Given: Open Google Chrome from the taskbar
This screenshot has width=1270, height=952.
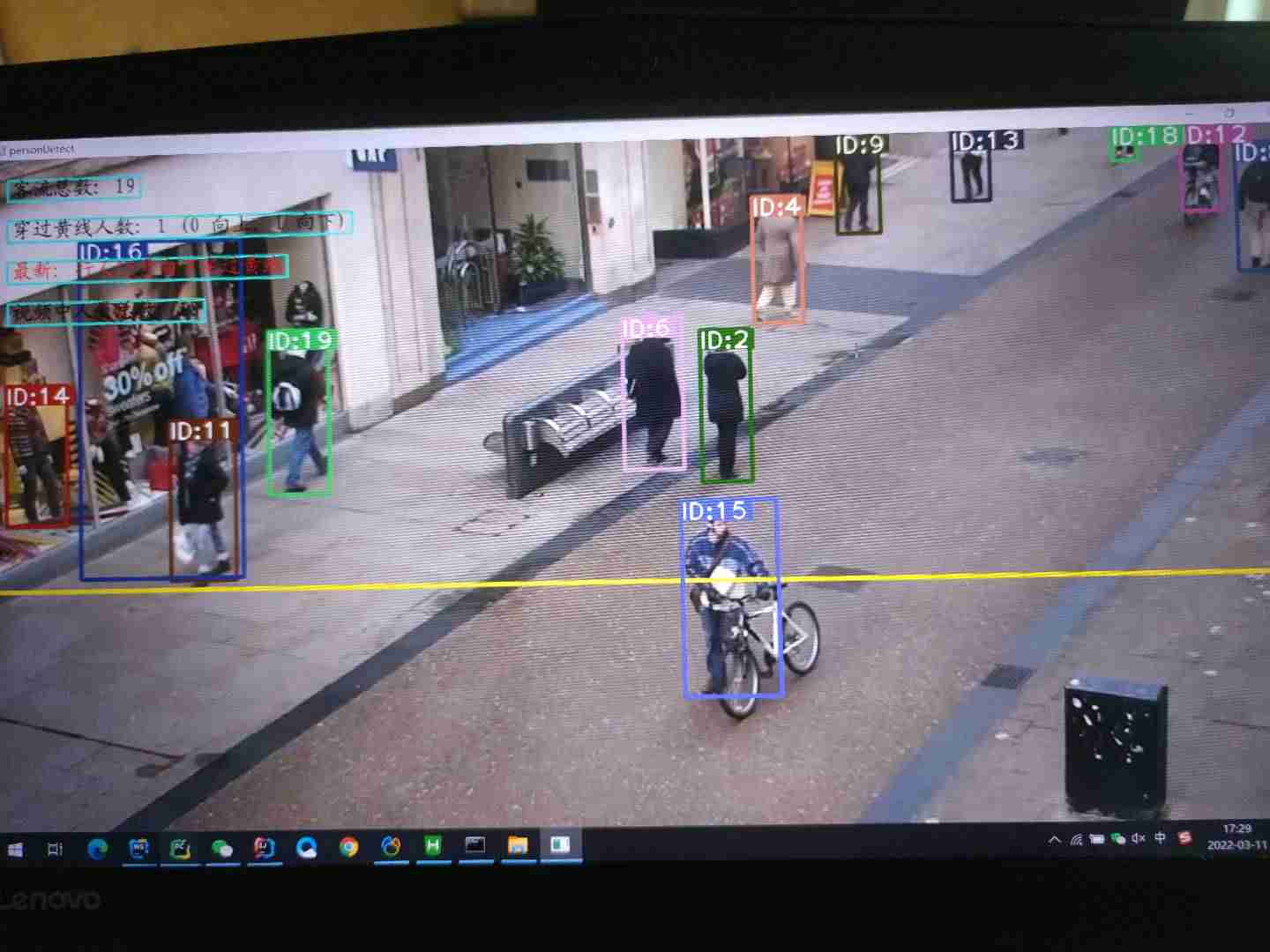Looking at the screenshot, I should 349,846.
